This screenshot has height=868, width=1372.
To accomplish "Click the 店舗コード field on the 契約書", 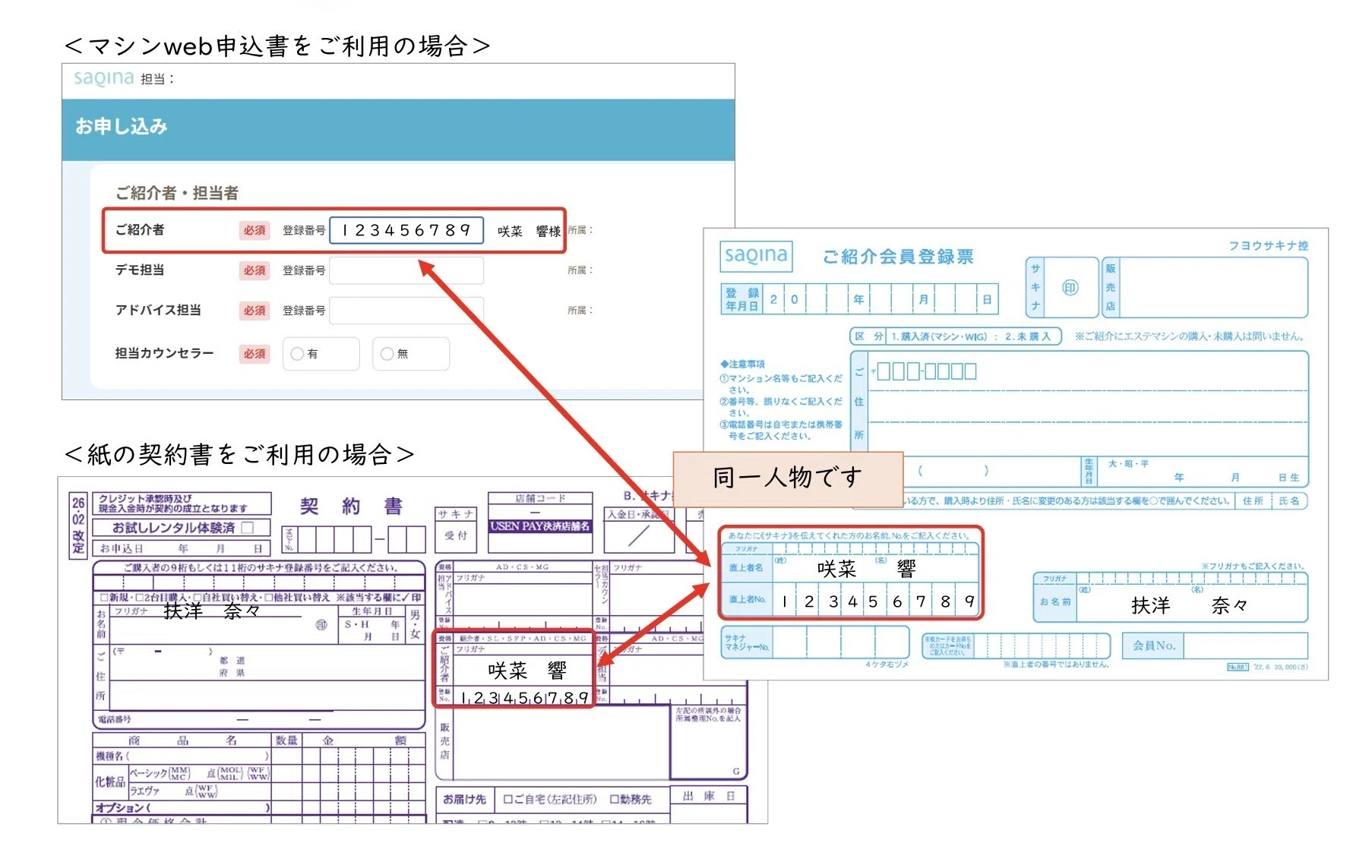I will point(539,511).
